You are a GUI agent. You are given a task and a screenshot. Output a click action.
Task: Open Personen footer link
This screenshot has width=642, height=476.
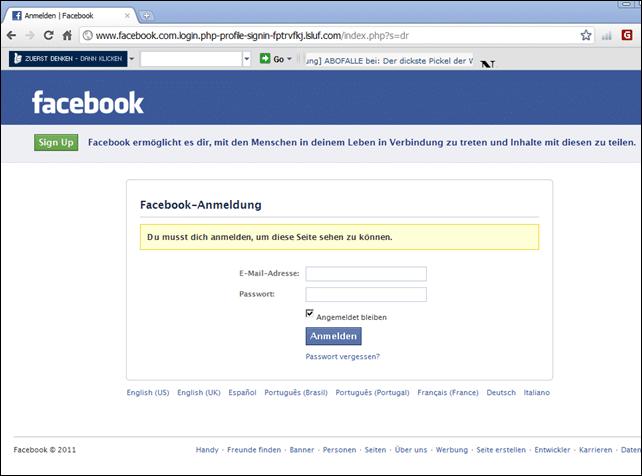(339, 450)
